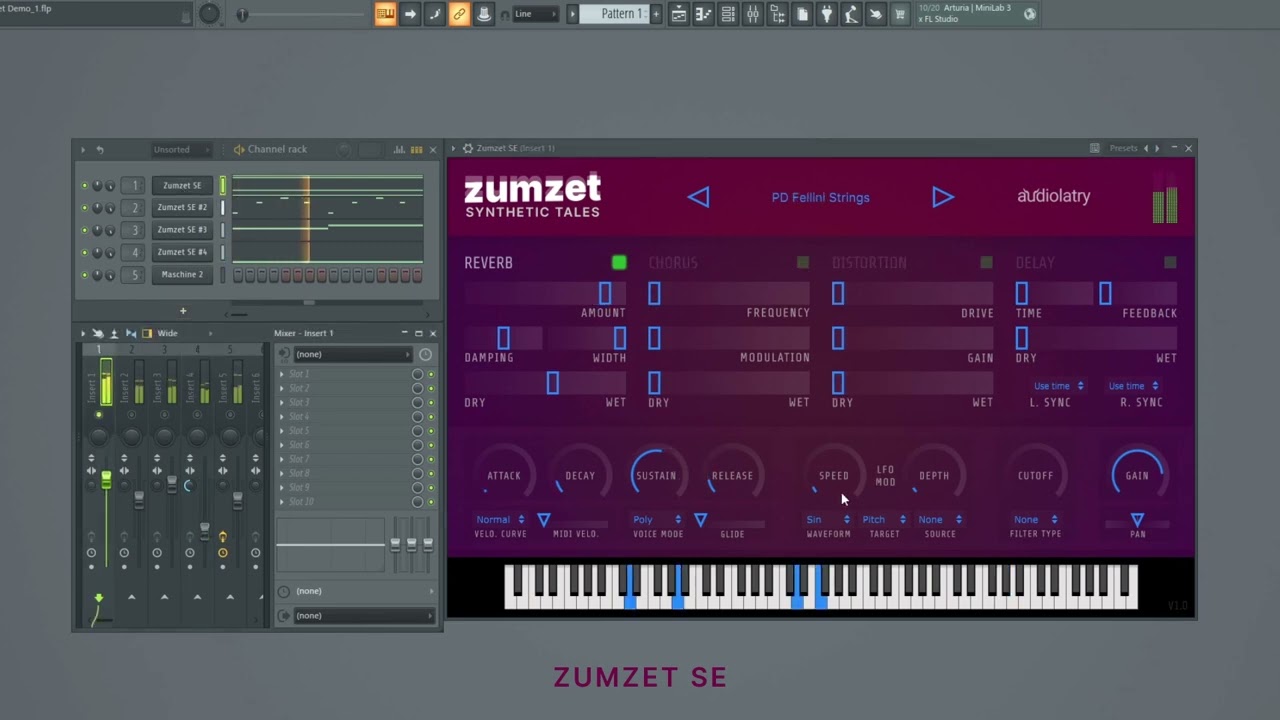Click the Sustain knob in Zumzet
The image size is (1280, 720).
[656, 475]
